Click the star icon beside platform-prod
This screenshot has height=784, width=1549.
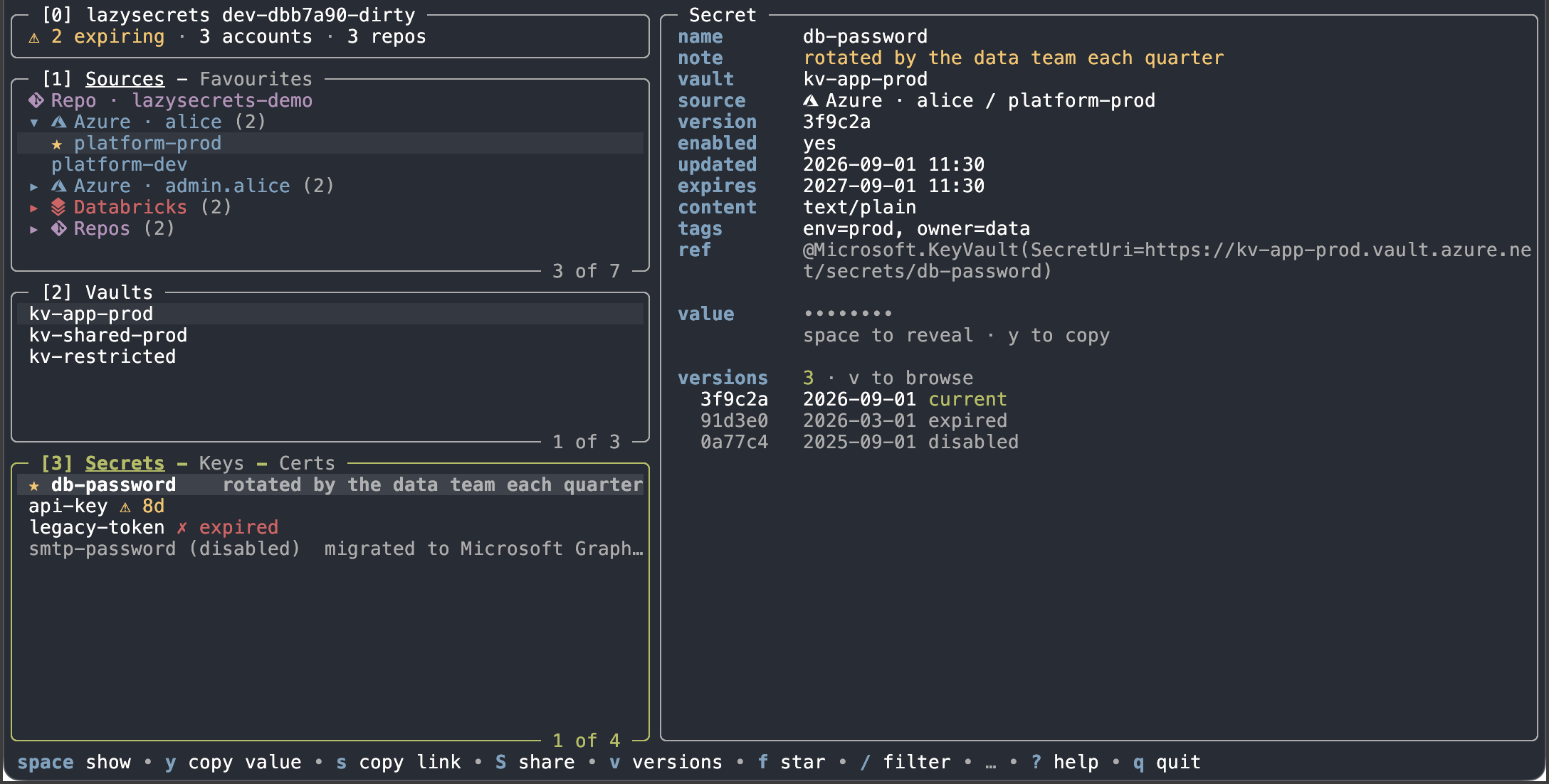[57, 144]
